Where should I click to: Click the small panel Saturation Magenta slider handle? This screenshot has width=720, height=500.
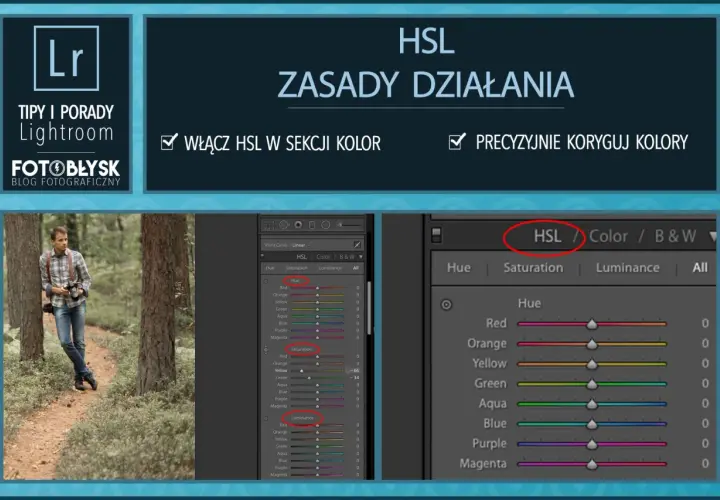pyautogui.click(x=318, y=406)
